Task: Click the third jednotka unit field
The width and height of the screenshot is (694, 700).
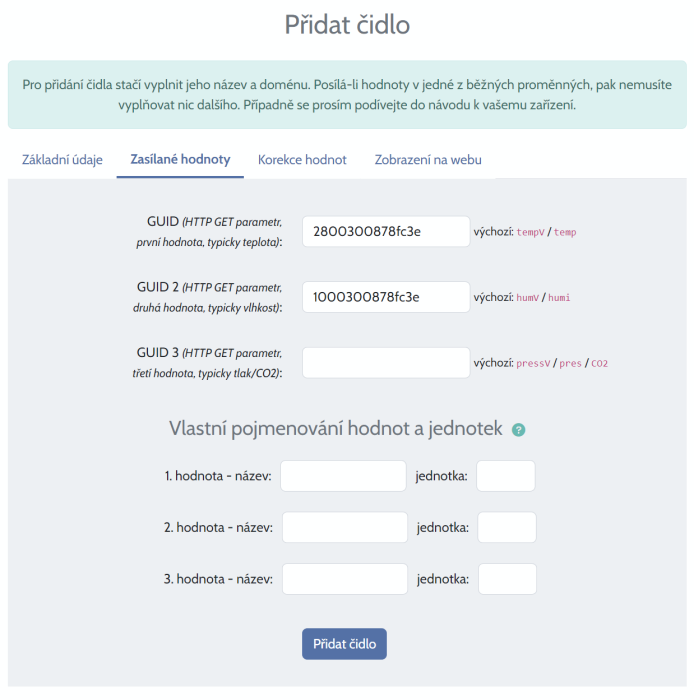Action: (507, 579)
